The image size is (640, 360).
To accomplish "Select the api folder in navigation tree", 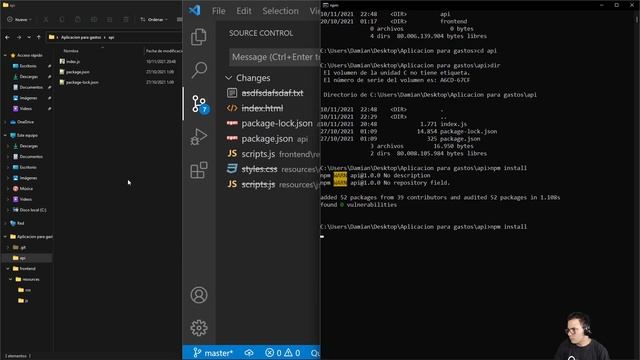I will point(20,258).
